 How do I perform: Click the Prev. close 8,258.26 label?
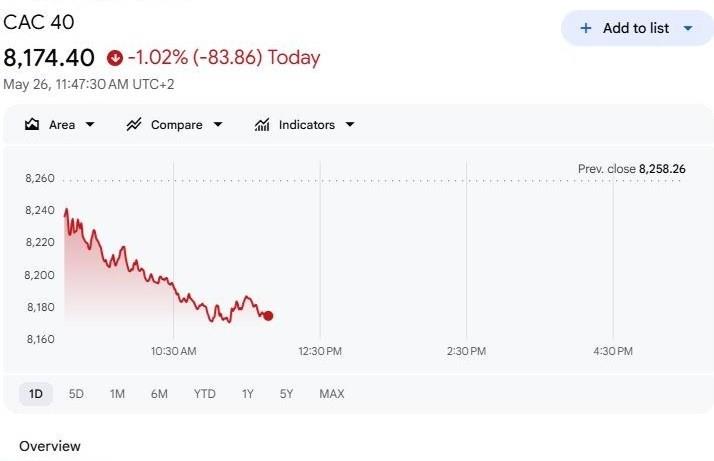click(x=631, y=169)
